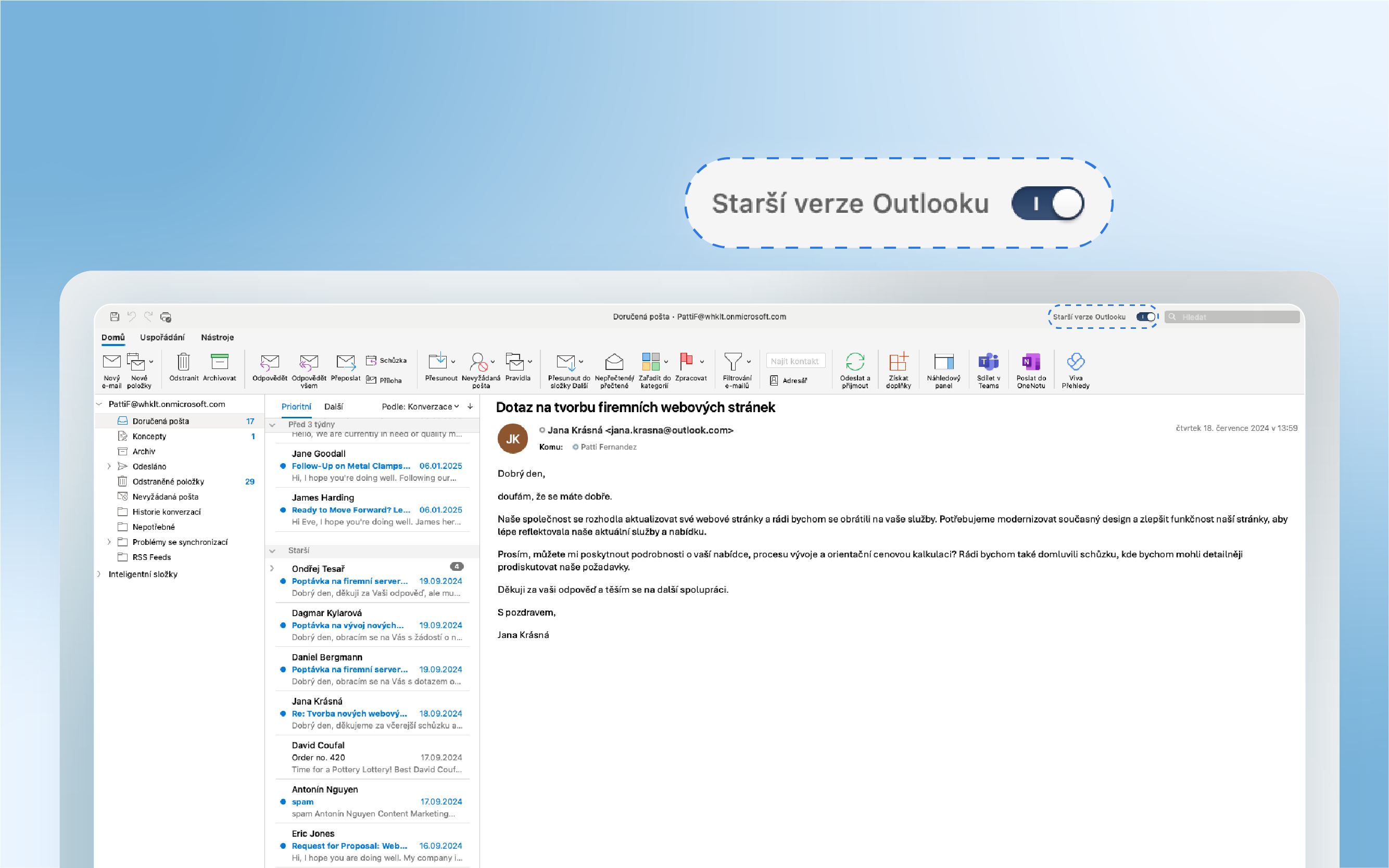Open Nevyžádaná pošta folder
This screenshot has height=868, width=1389.
click(x=180, y=496)
